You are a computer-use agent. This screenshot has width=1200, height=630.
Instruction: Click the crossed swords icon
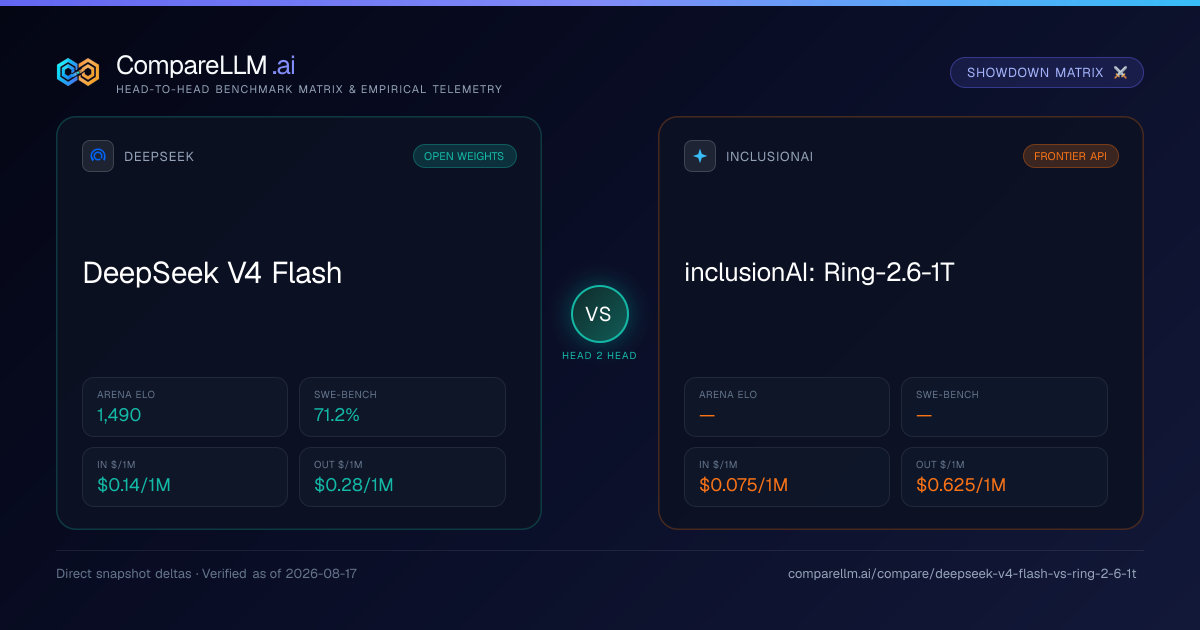pyautogui.click(x=1120, y=73)
